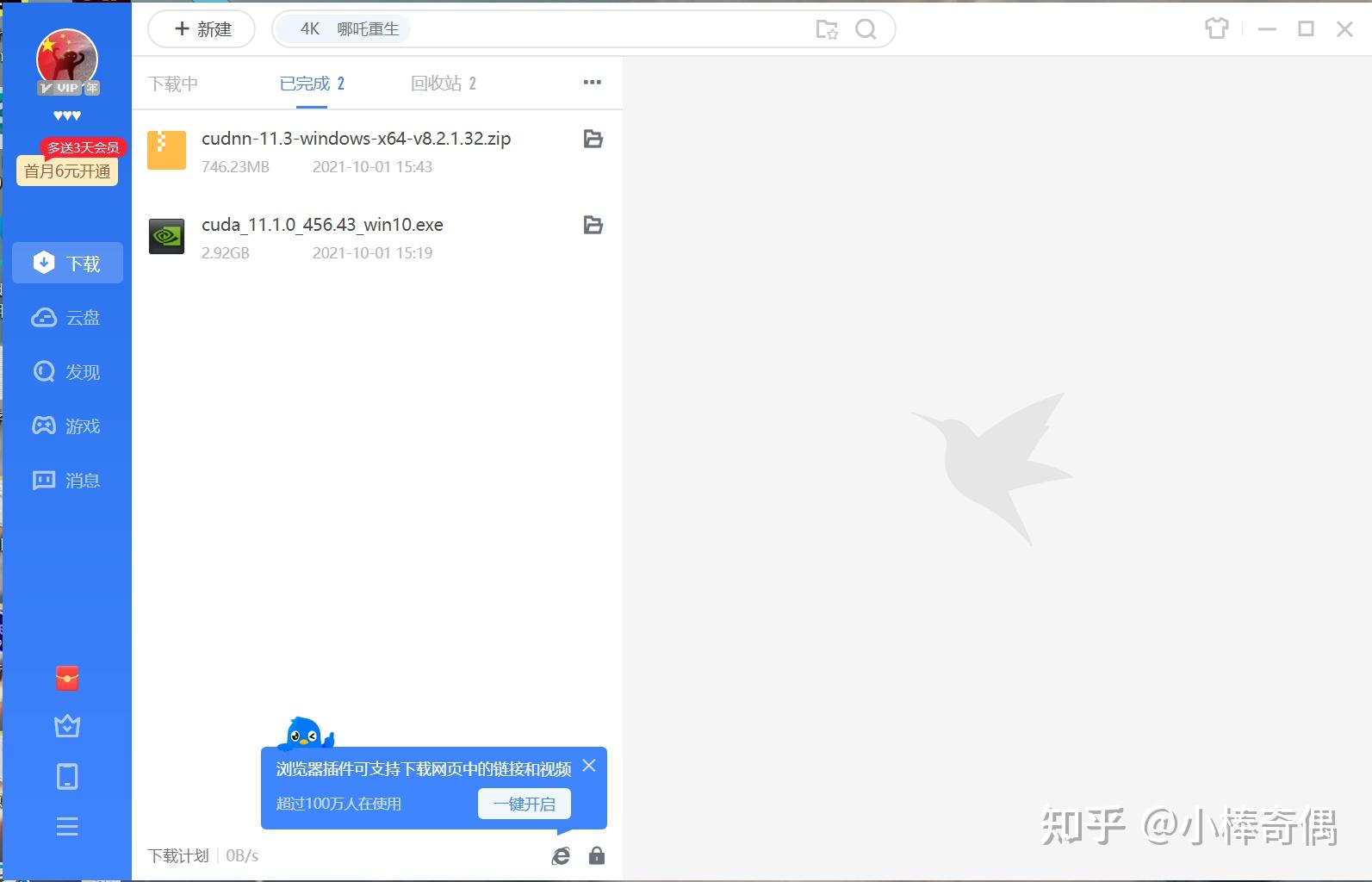The height and width of the screenshot is (882, 1372).
Task: Open folder for the cuda exe file
Action: tap(593, 225)
